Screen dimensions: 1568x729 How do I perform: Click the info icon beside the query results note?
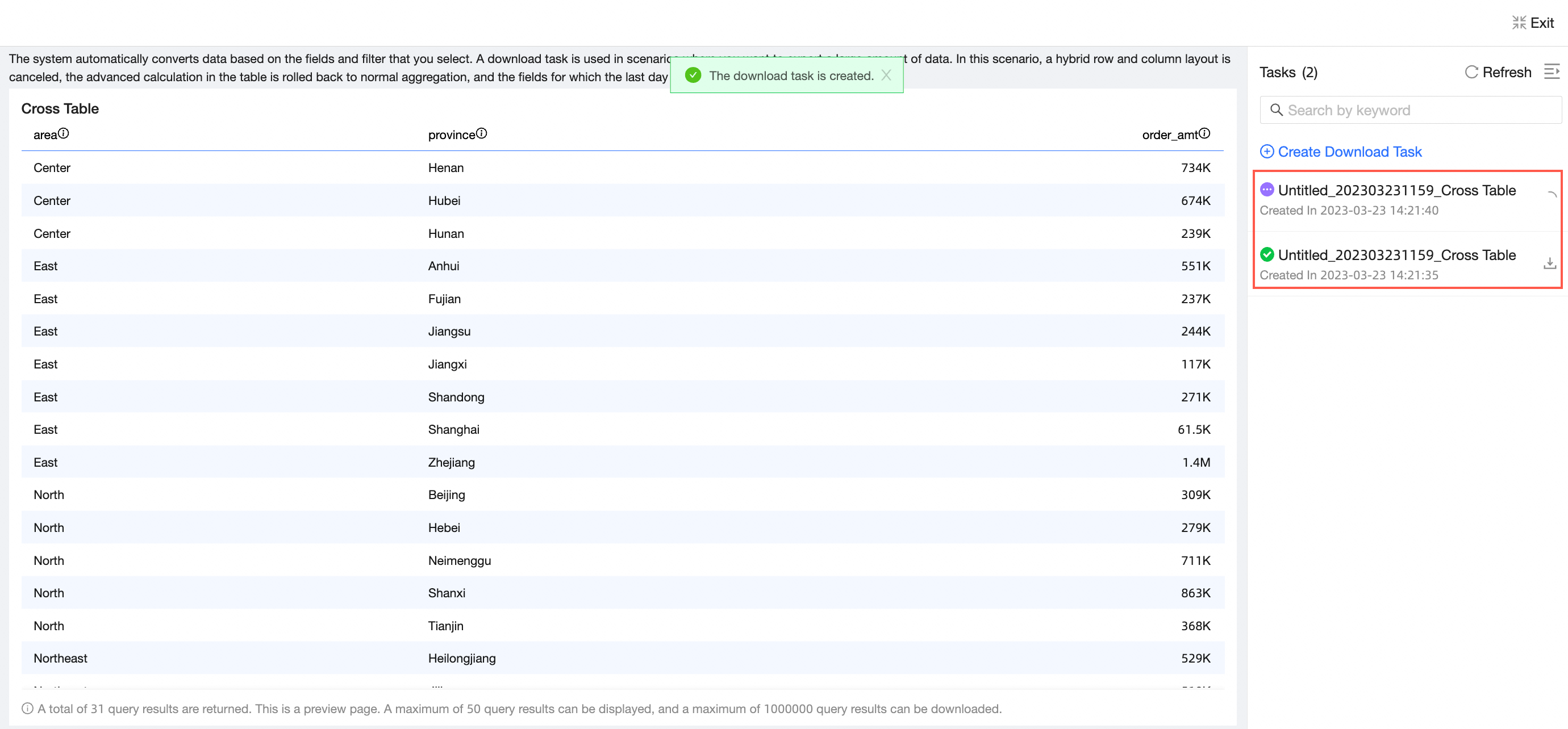coord(27,709)
